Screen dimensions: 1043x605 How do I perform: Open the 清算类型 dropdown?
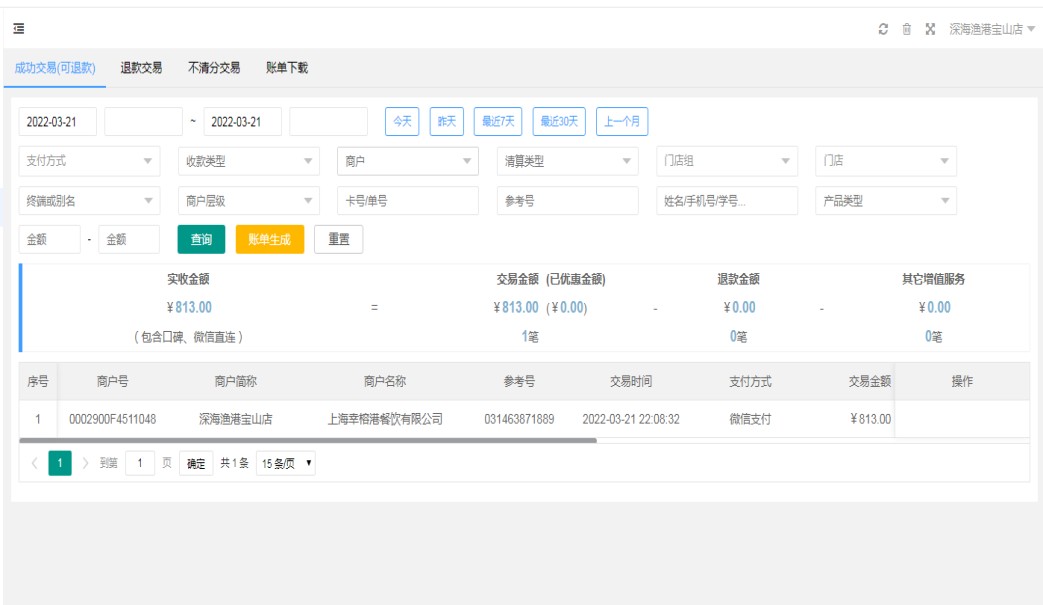tap(567, 161)
